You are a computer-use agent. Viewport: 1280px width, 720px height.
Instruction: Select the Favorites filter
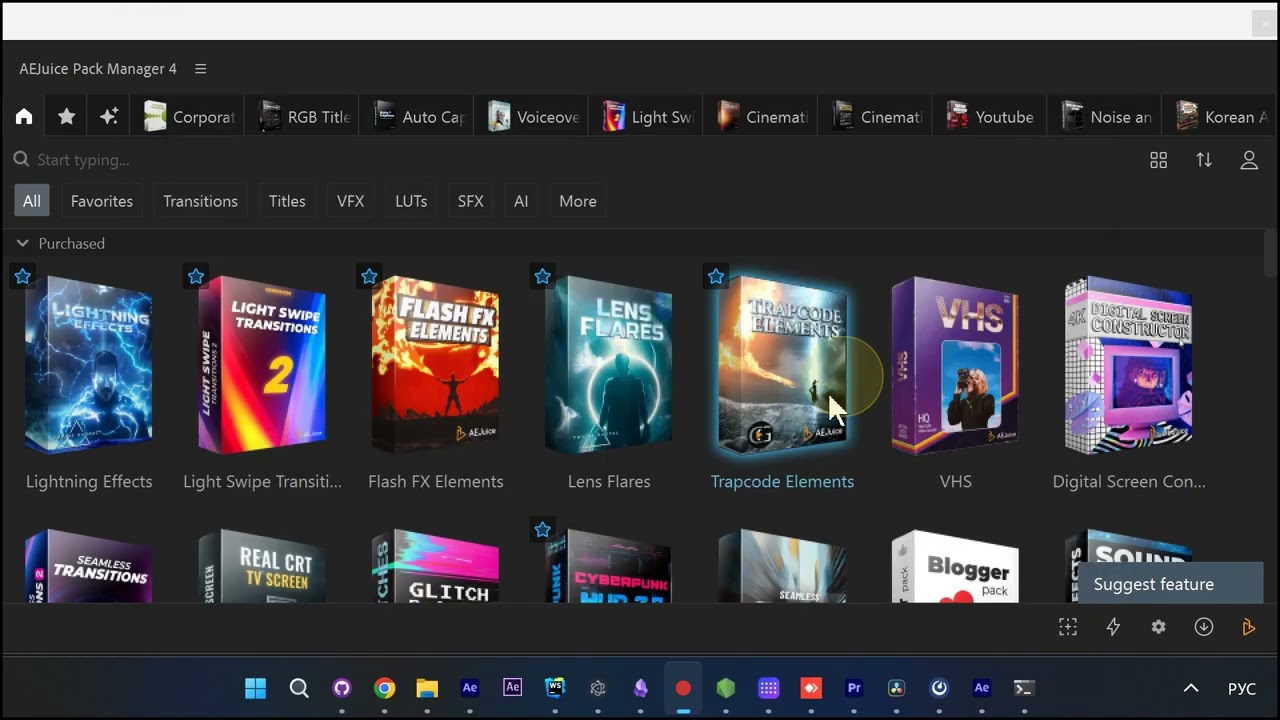tap(102, 201)
